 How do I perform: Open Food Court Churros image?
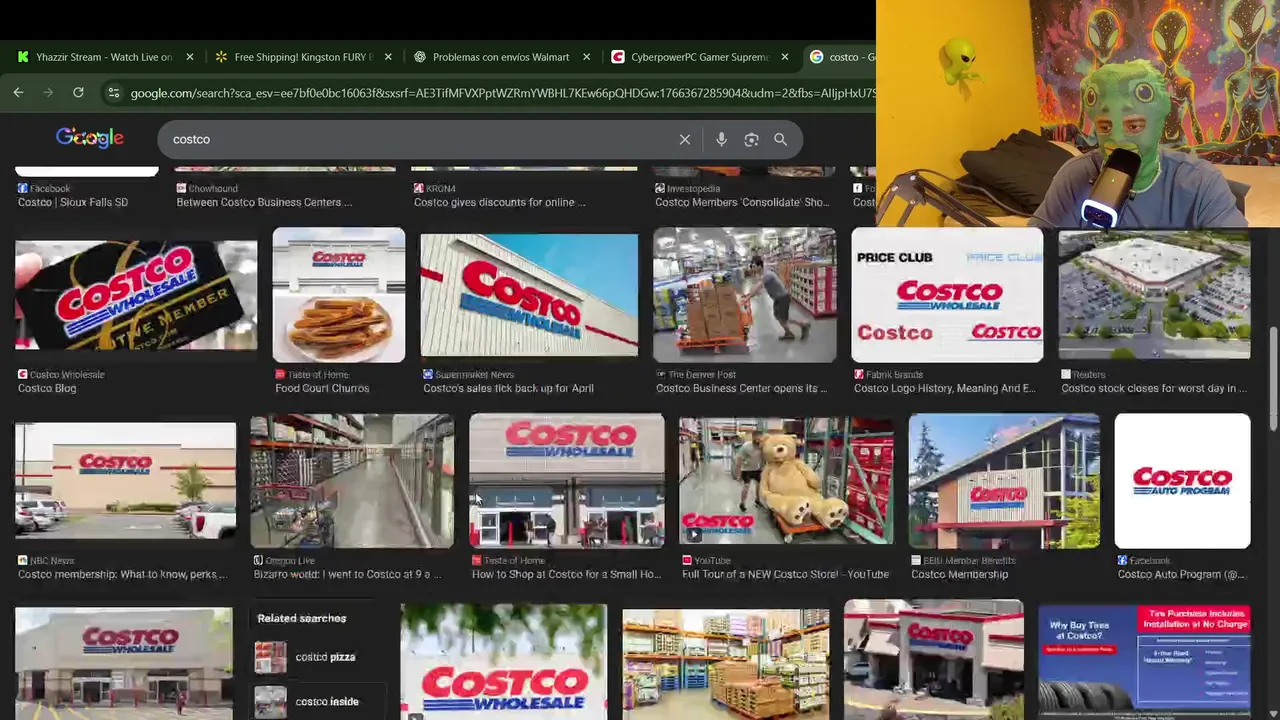point(339,295)
